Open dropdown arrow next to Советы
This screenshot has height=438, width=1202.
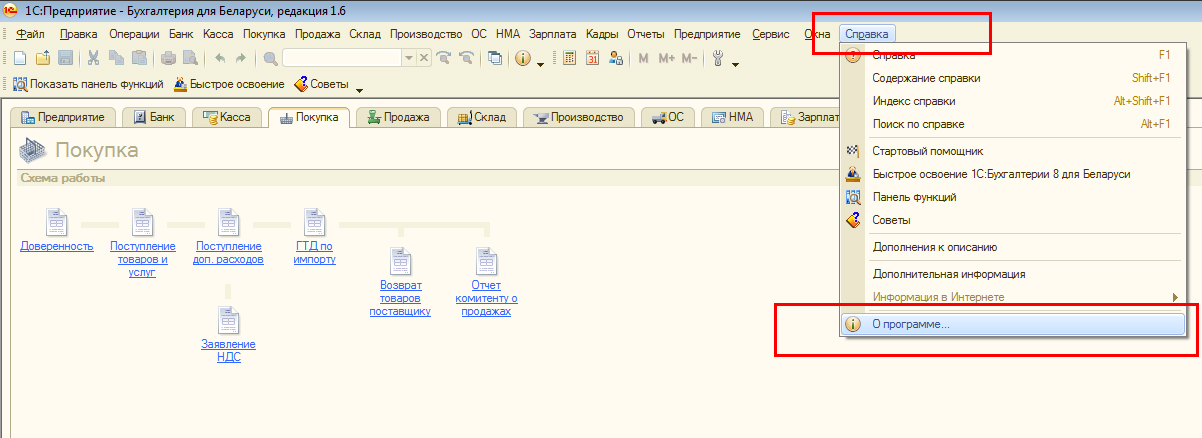pos(358,88)
